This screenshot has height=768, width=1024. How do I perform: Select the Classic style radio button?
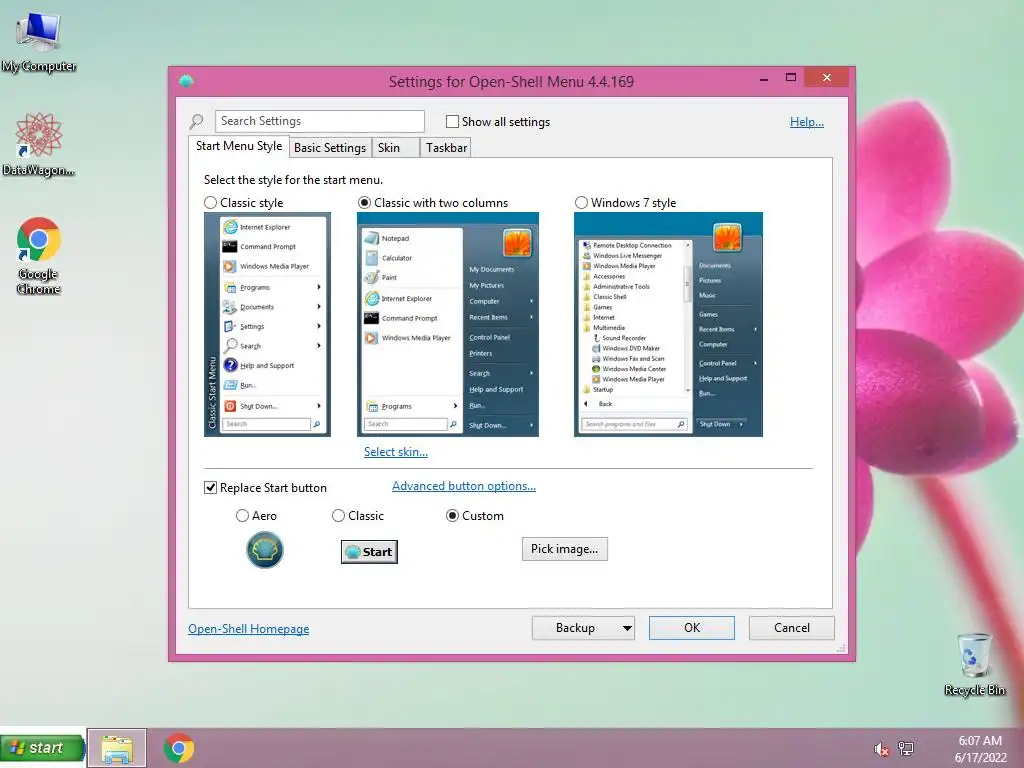click(x=210, y=203)
